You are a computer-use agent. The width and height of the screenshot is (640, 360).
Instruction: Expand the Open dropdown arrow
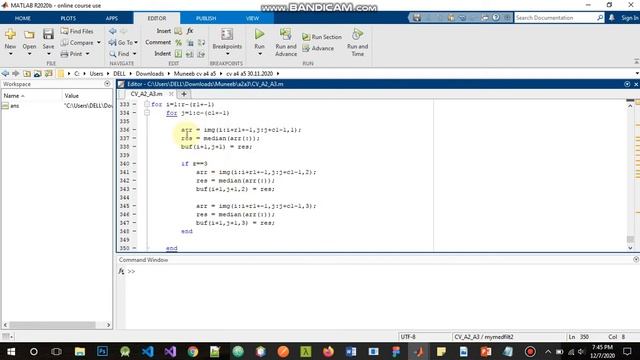pyautogui.click(x=29, y=54)
